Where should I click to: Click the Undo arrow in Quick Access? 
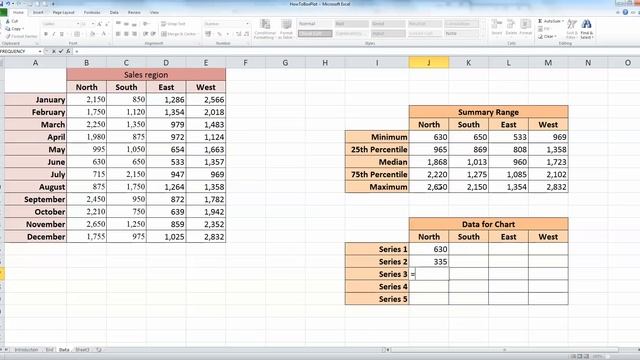[8, 4]
